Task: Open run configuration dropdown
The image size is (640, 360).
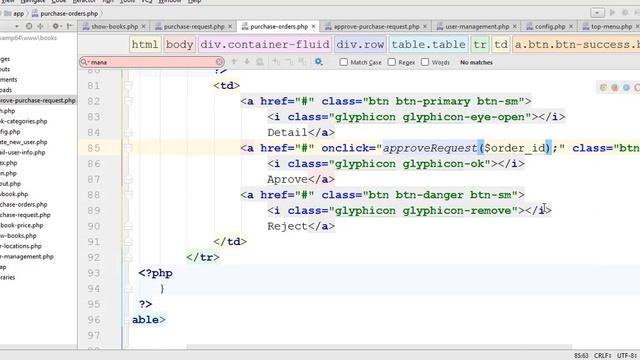Action: (597, 13)
